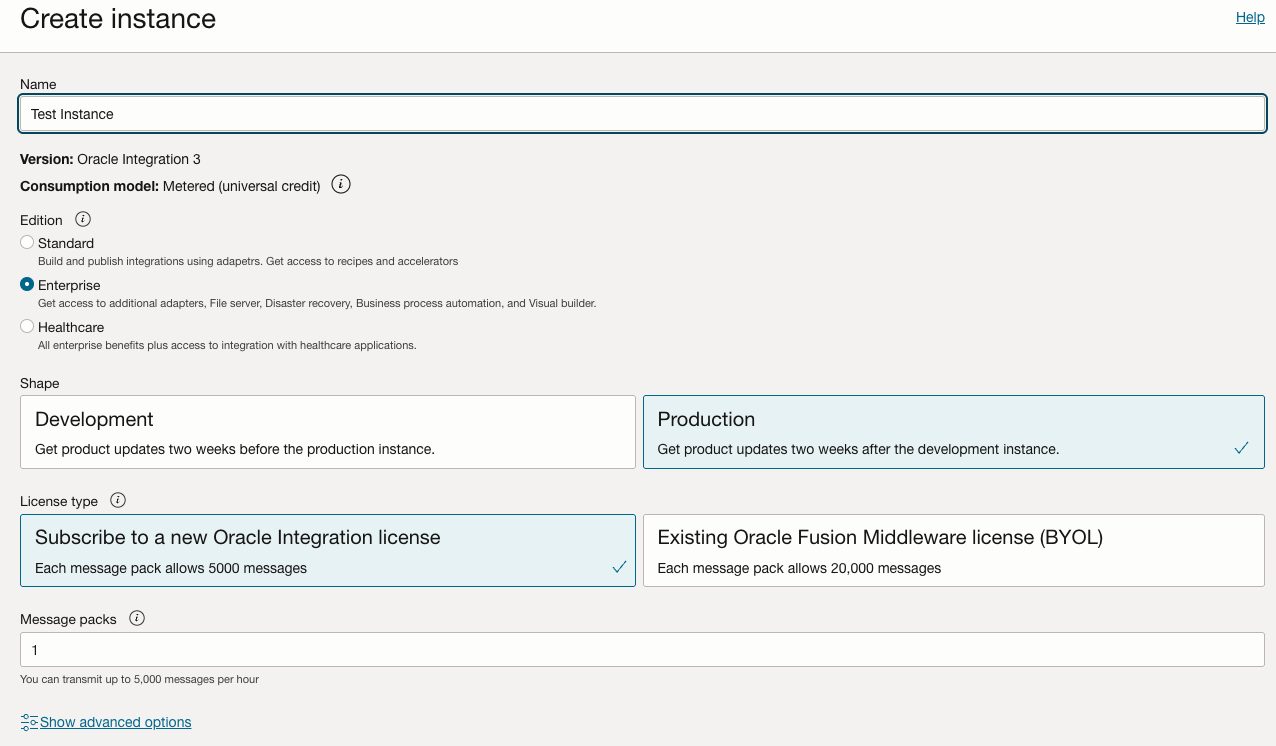Viewport: 1276px width, 746px height.
Task: Choose the Existing Oracle Fusion Middleware license (BYOL)
Action: (954, 550)
